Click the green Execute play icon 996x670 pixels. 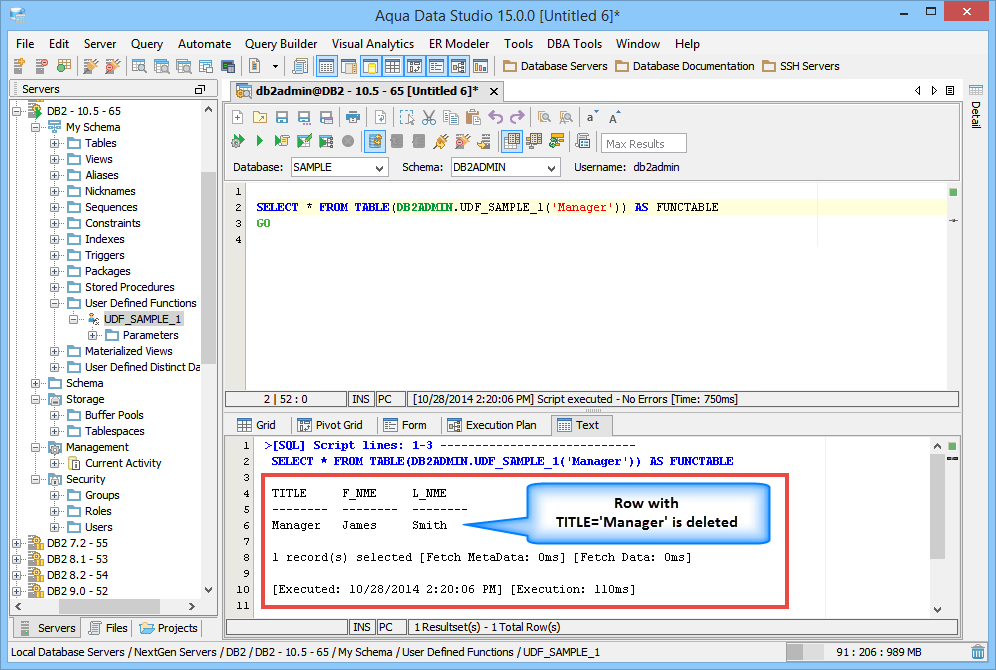[260, 141]
